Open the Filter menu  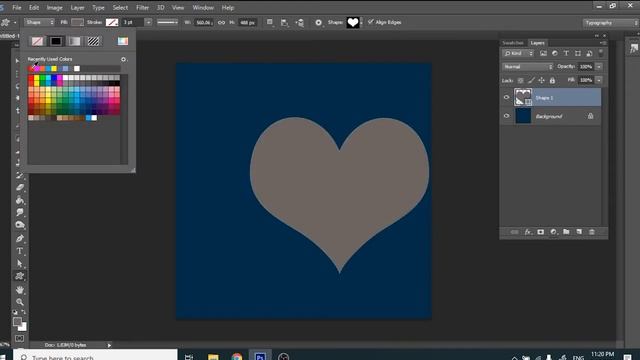point(142,8)
